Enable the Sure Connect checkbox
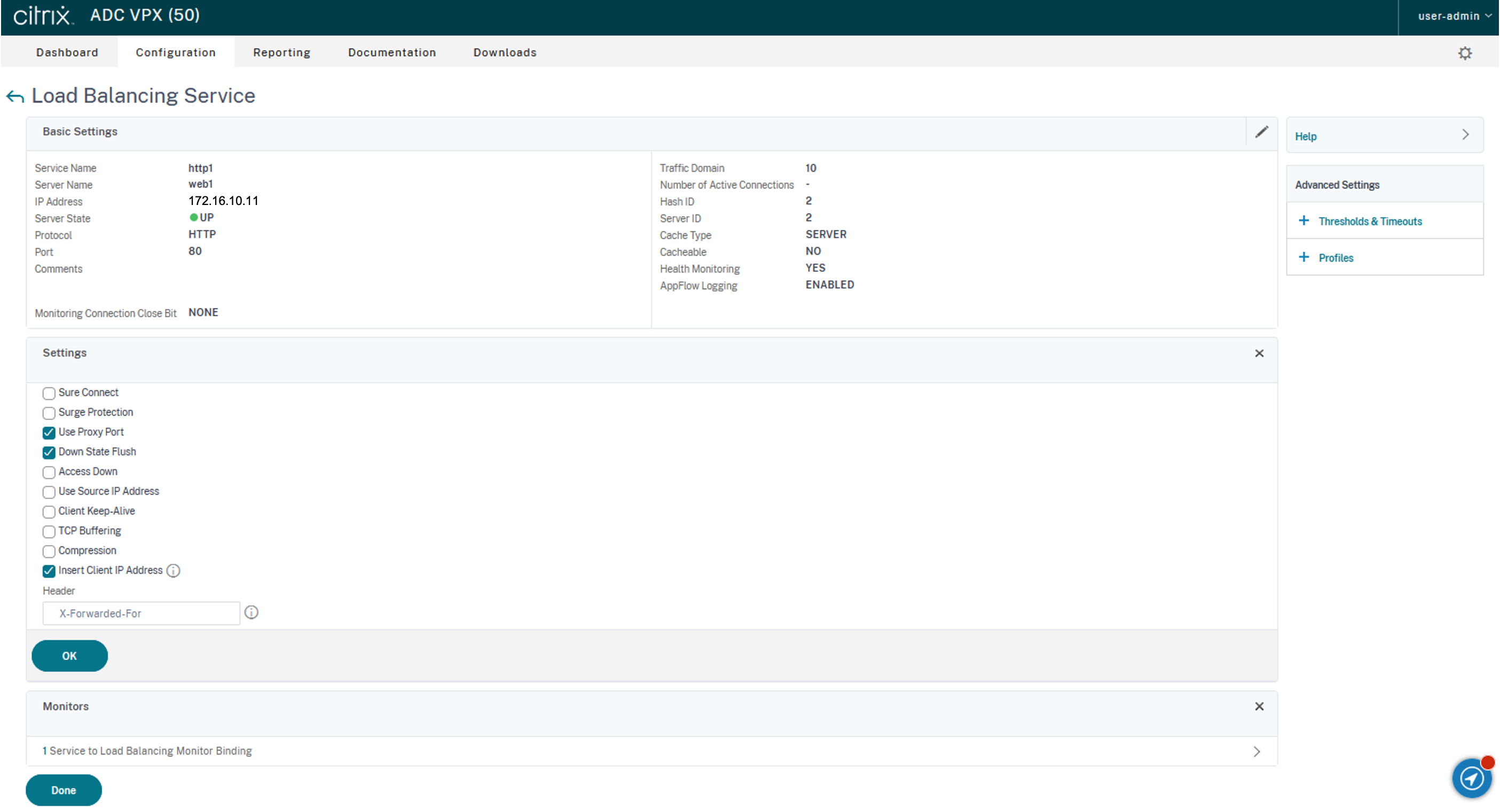 coord(49,393)
